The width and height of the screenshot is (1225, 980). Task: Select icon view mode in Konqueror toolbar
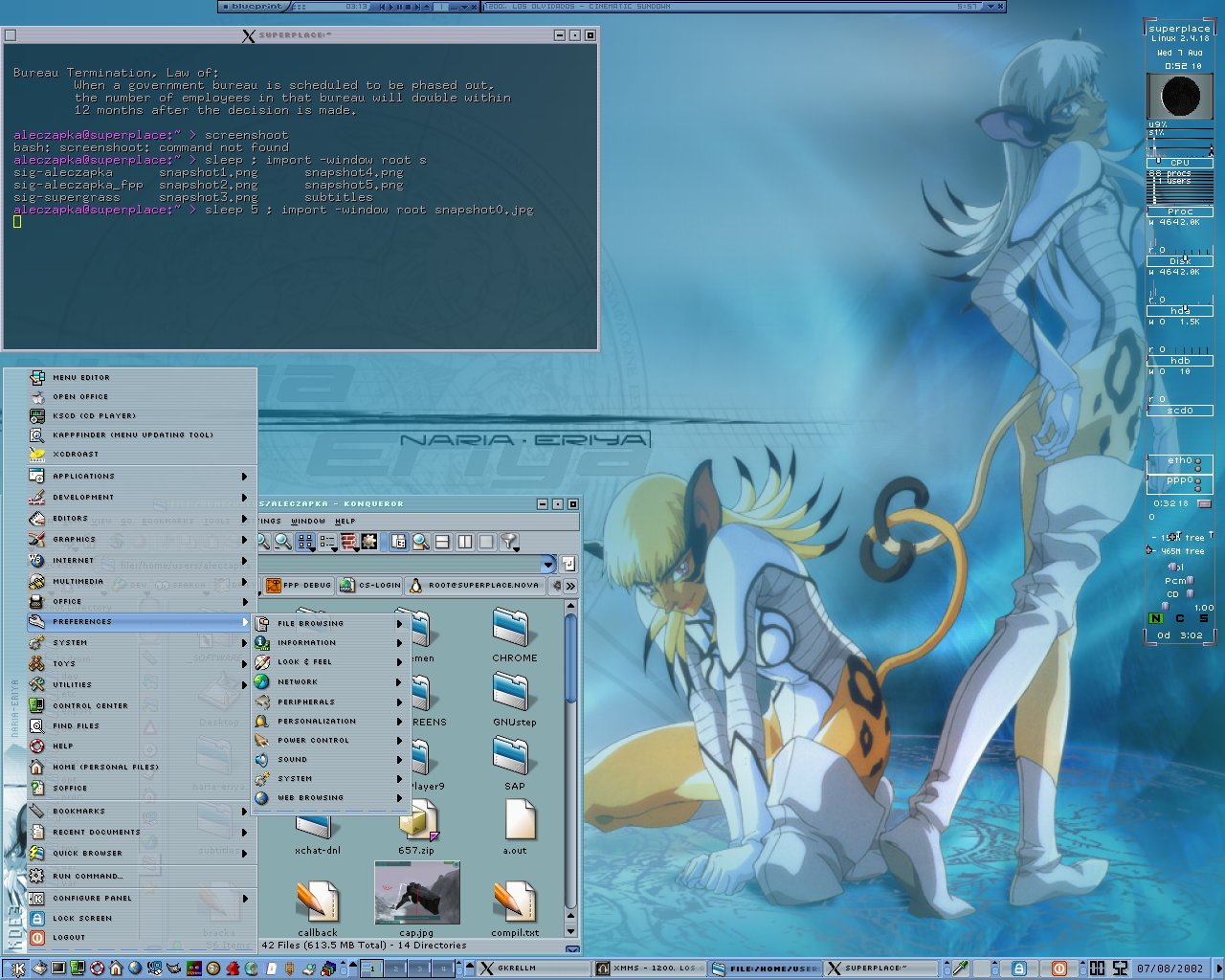coord(305,542)
